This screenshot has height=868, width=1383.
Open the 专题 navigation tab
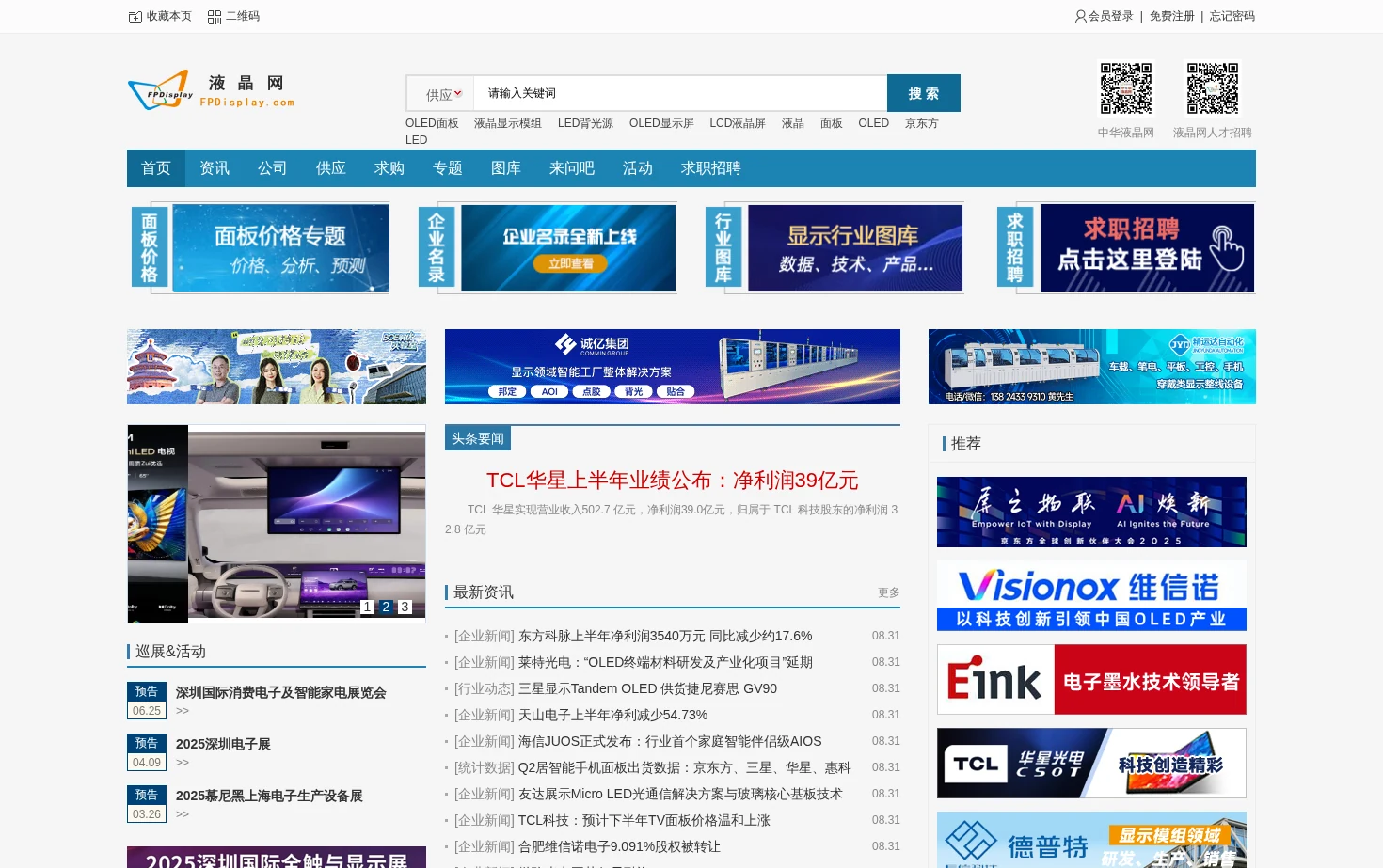click(x=448, y=168)
